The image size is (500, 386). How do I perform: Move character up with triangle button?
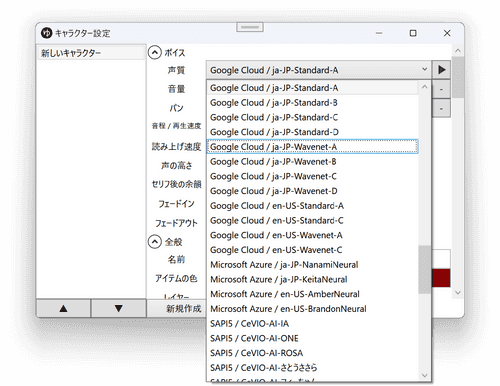(x=63, y=308)
